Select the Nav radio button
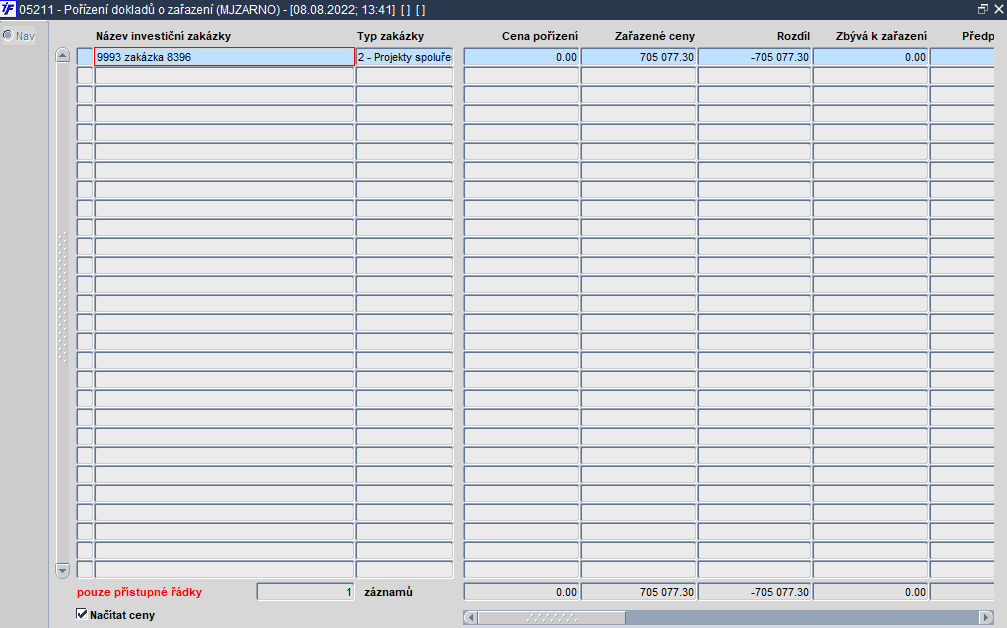Screen dimensions: 1007x628 (x=8, y=36)
